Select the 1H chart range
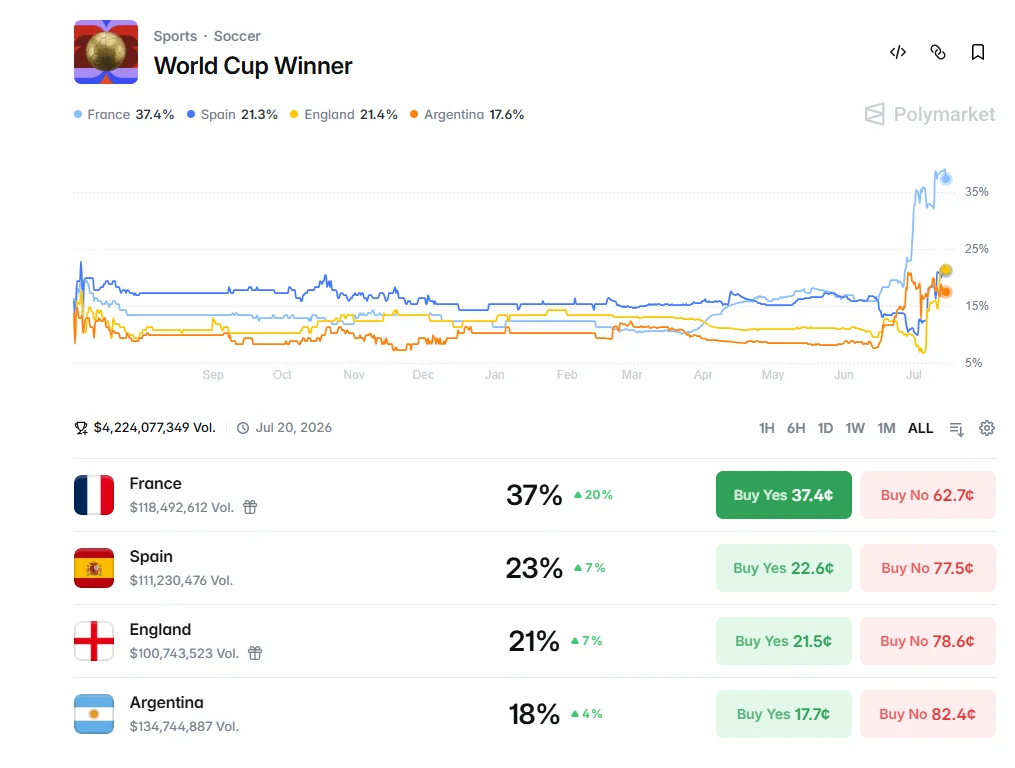The height and width of the screenshot is (768, 1015). [x=766, y=428]
